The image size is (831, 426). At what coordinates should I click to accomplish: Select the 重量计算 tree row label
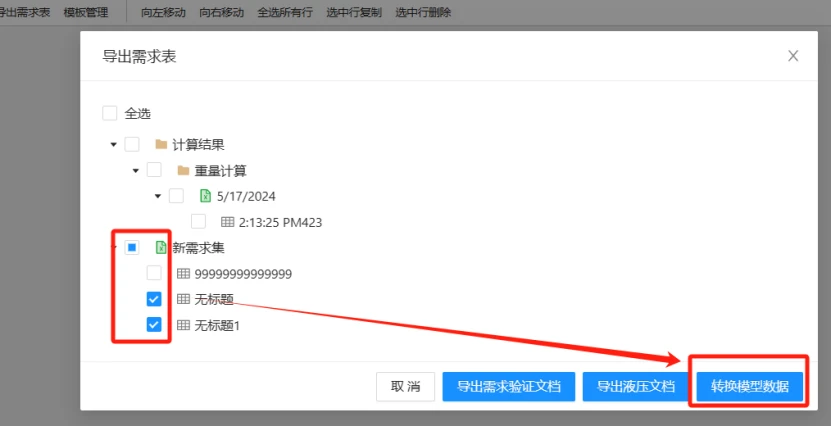[220, 171]
